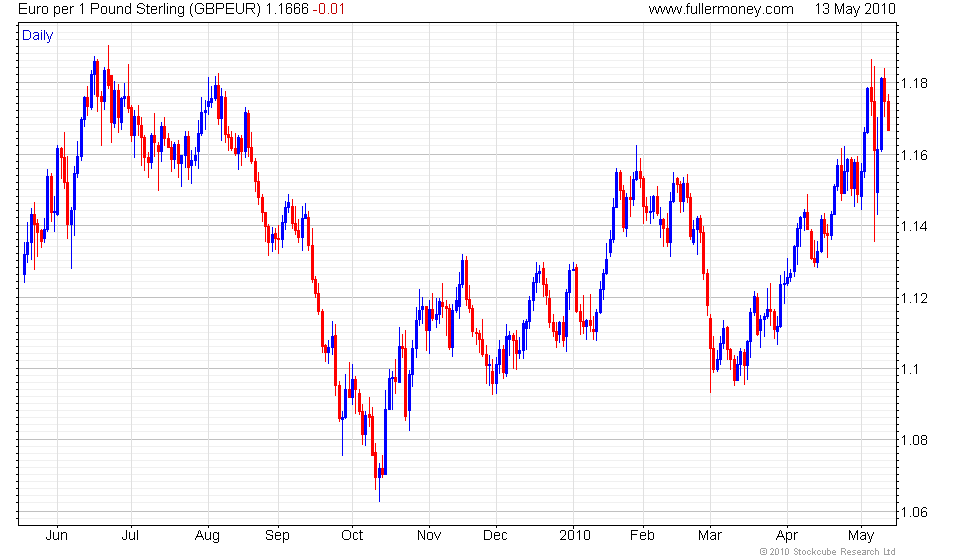Click the 1.12 price axis label
The height and width of the screenshot is (560, 980).
coord(914,298)
